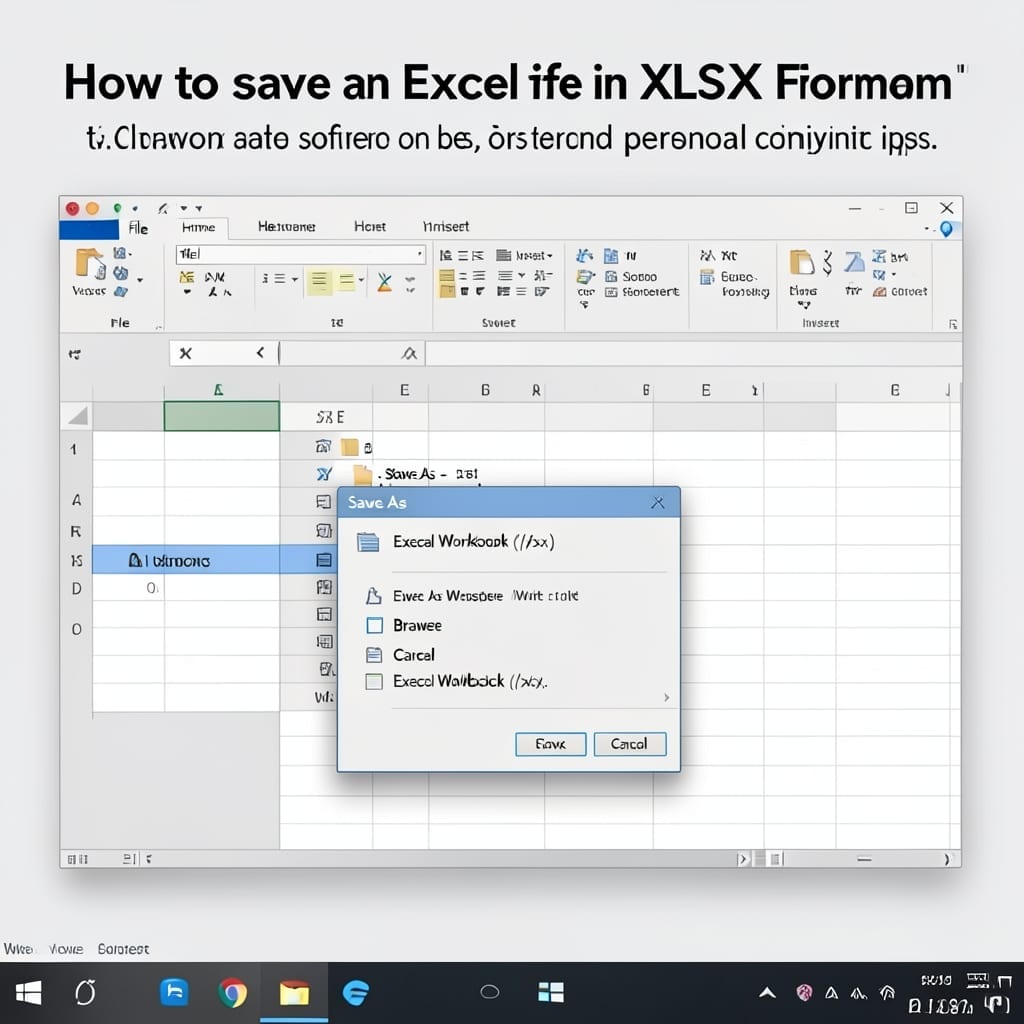Click the Vowe label at bottom left

pos(66,949)
